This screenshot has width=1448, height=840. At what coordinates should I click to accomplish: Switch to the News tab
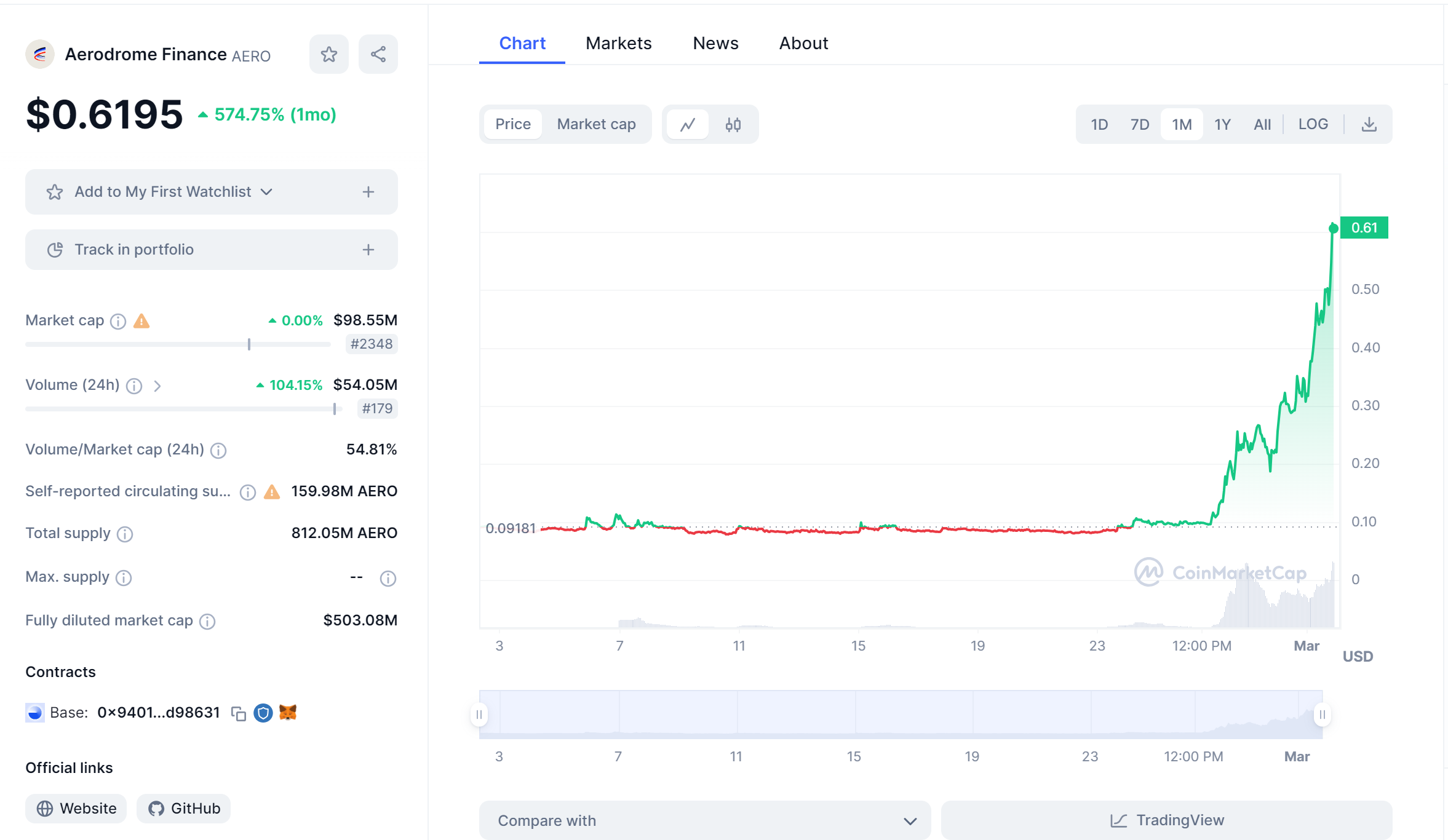pyautogui.click(x=715, y=43)
